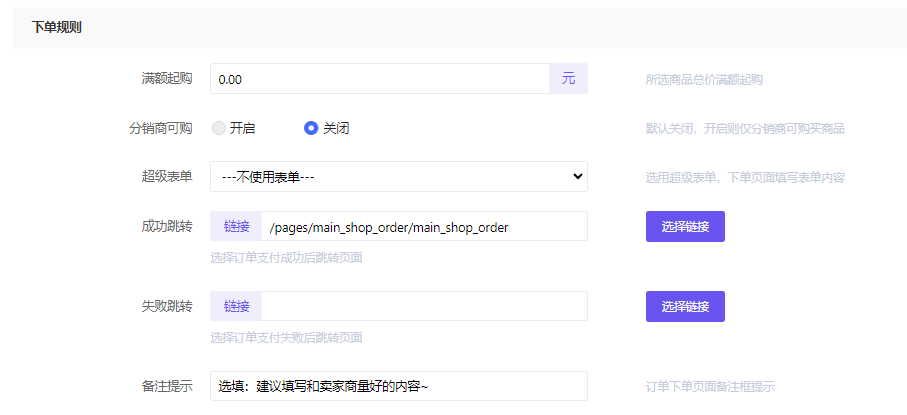Click 选择链接 button beside 失败跳转
Image resolution: width=907 pixels, height=415 pixels.
click(x=685, y=306)
